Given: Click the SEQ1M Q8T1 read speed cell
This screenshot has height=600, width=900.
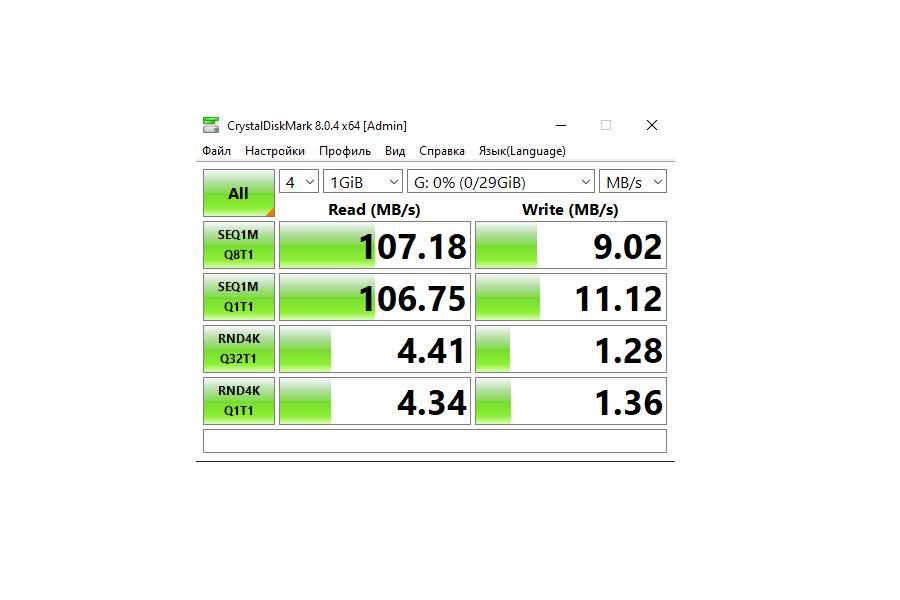Looking at the screenshot, I should point(374,245).
